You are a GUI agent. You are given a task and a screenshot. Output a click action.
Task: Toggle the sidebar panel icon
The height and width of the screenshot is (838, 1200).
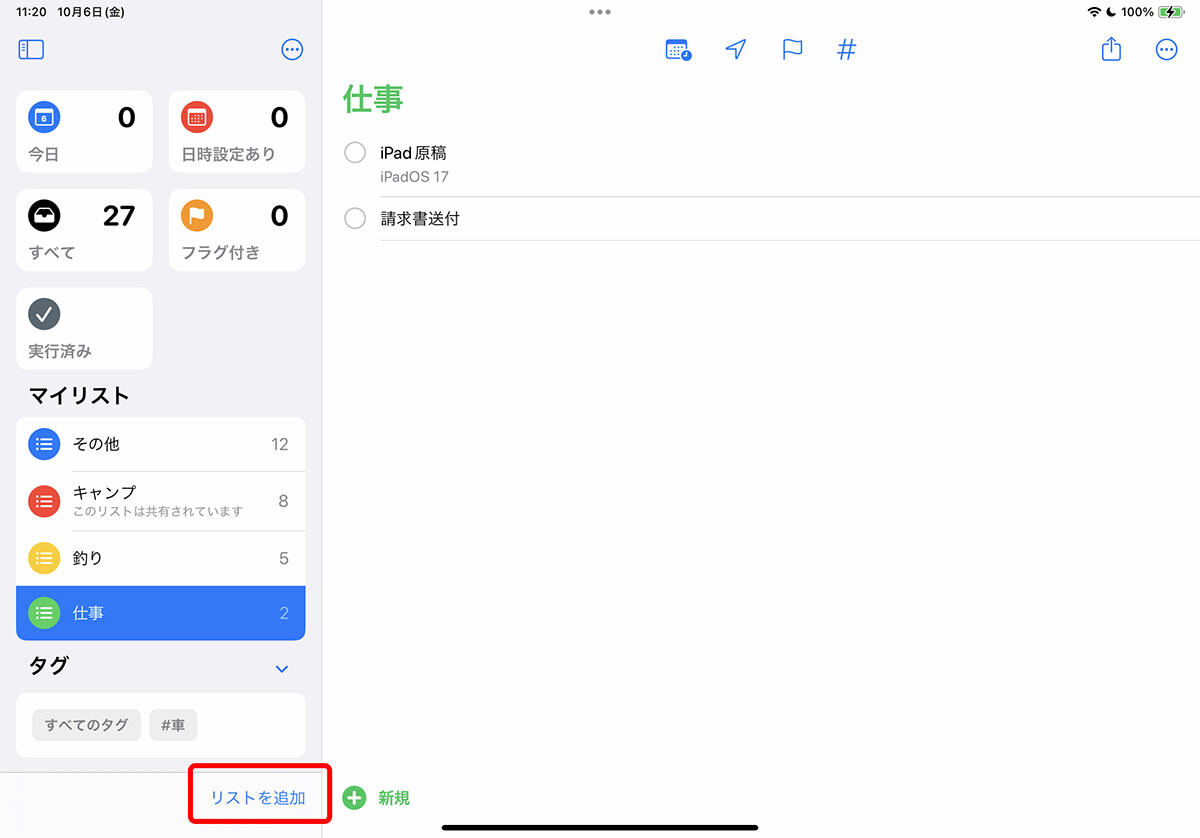pos(31,49)
